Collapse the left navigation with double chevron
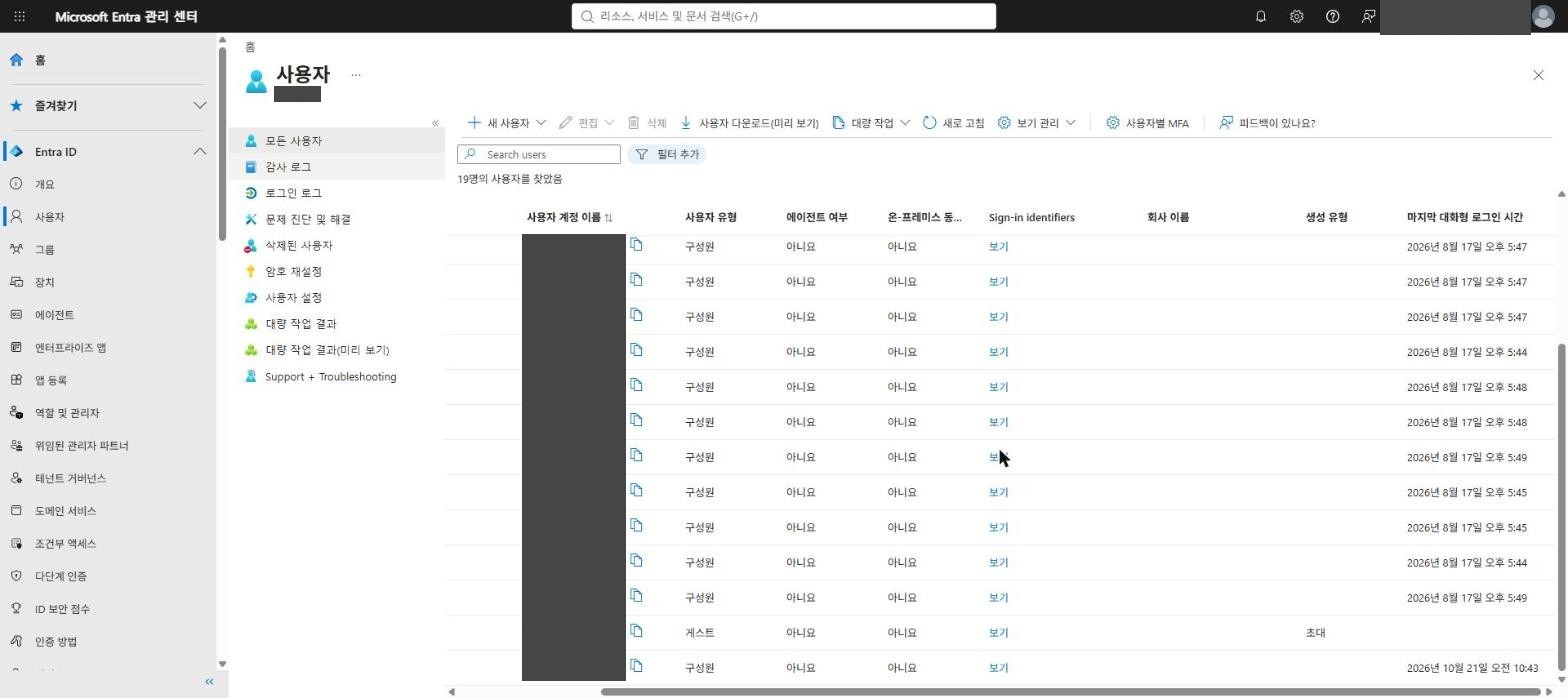The image size is (1568, 698). click(209, 681)
